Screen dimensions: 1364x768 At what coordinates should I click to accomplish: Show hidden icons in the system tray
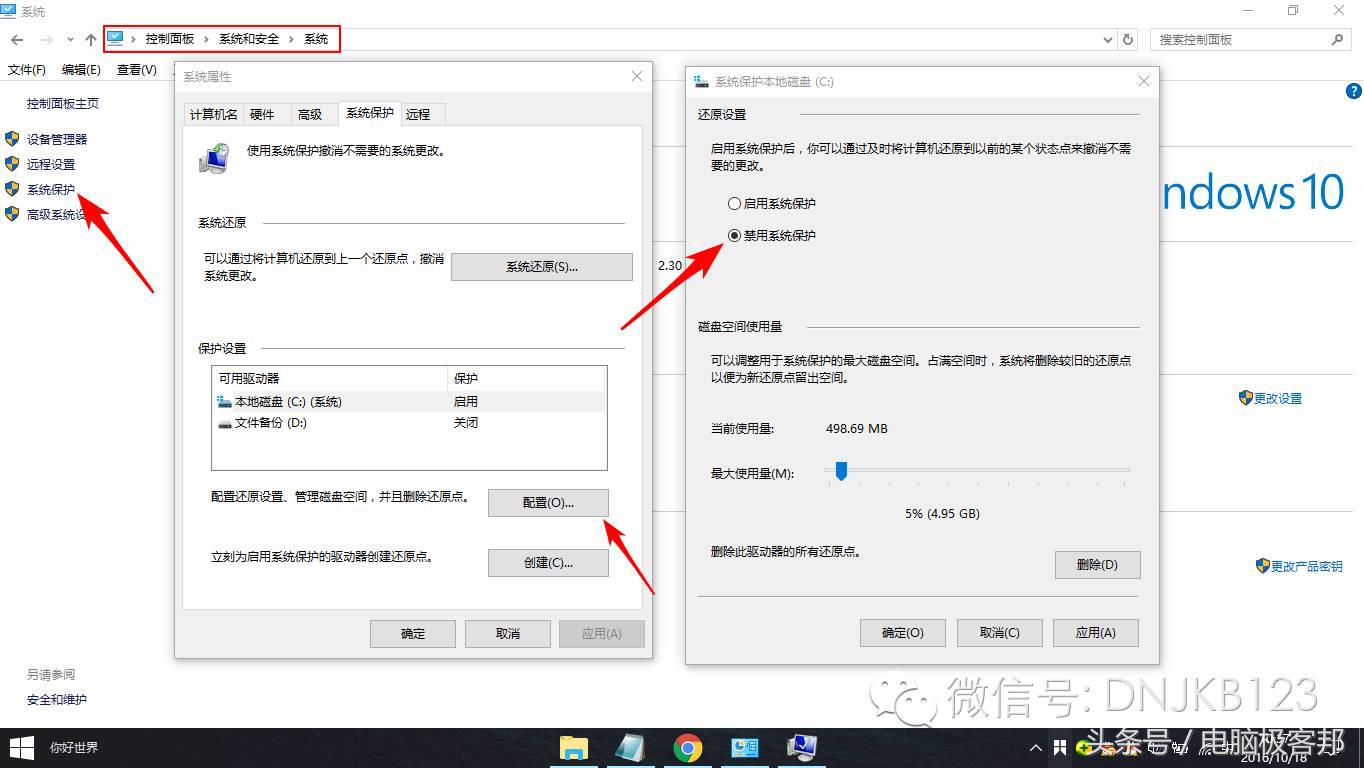coord(1035,747)
